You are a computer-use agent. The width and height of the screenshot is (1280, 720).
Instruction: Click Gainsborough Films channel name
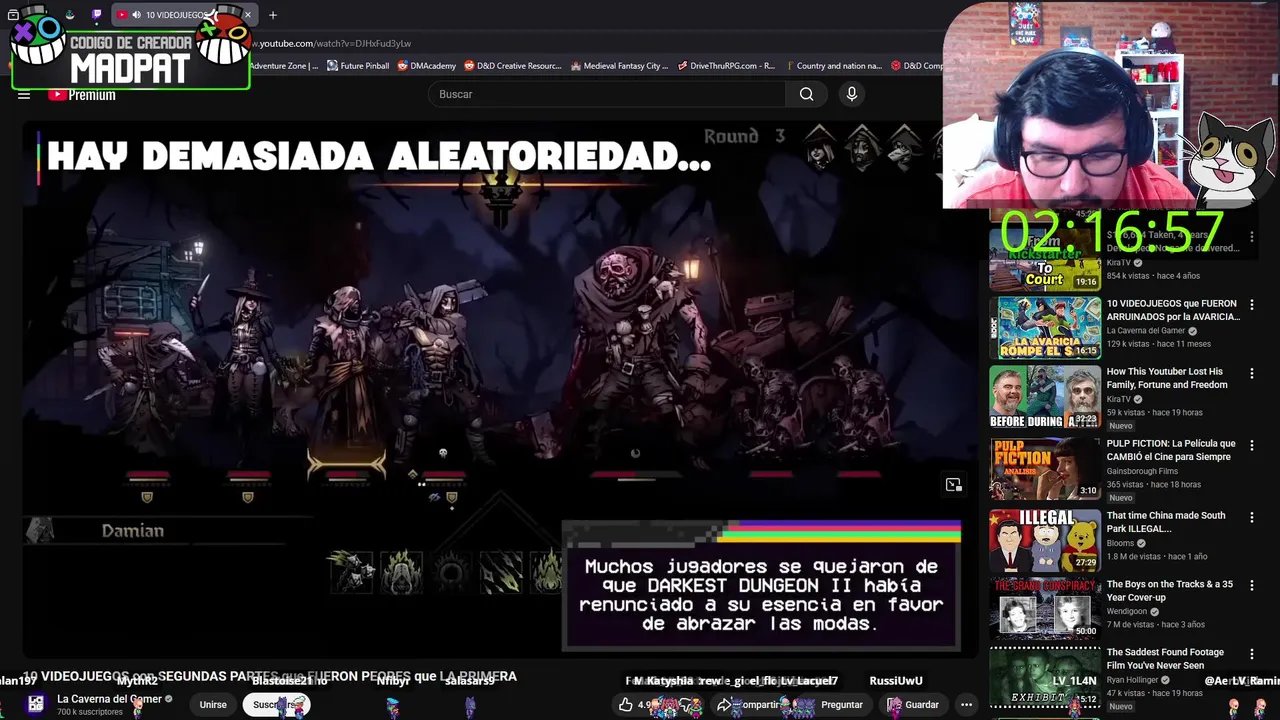pos(1142,471)
